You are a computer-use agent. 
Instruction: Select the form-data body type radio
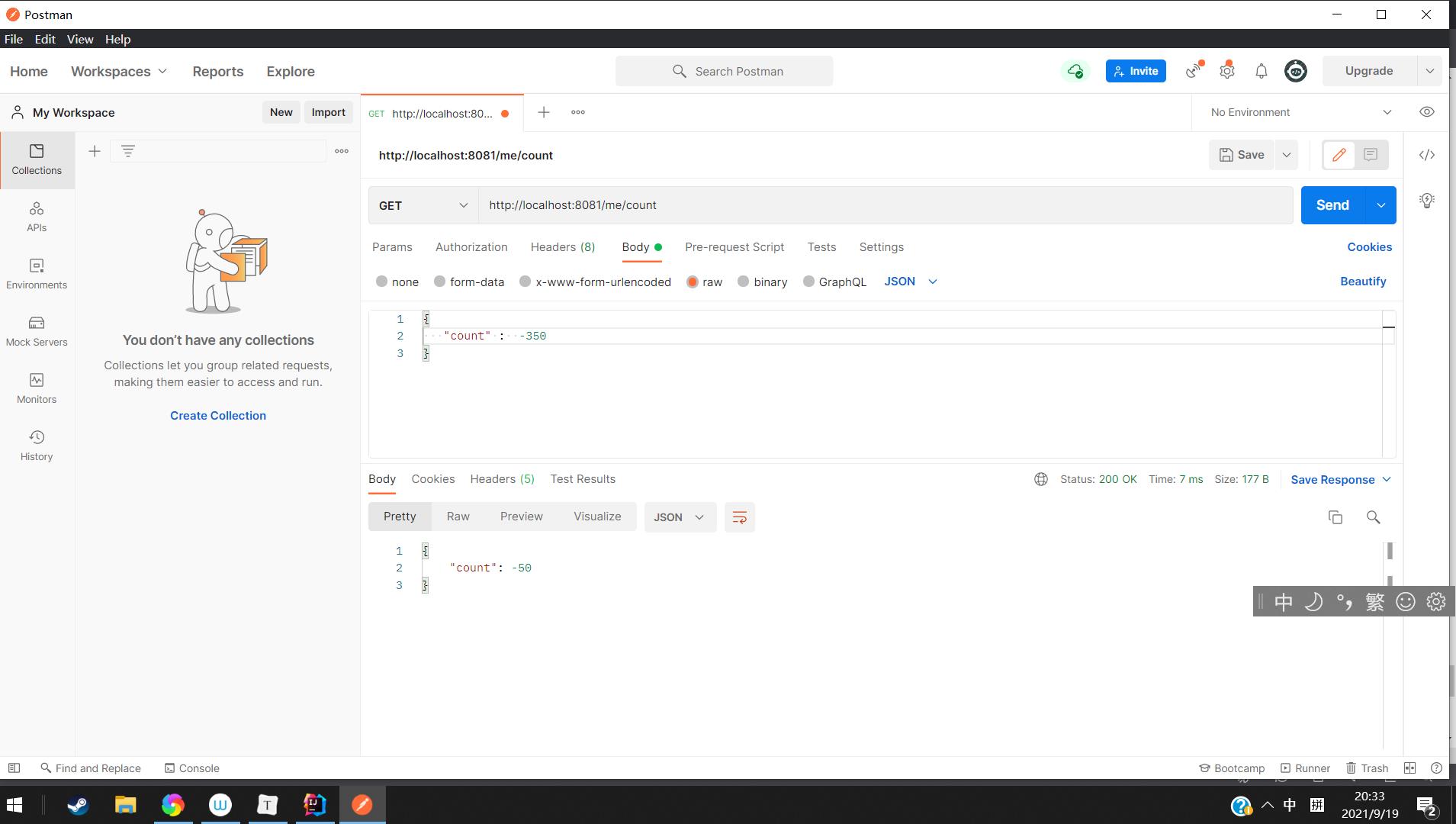440,282
